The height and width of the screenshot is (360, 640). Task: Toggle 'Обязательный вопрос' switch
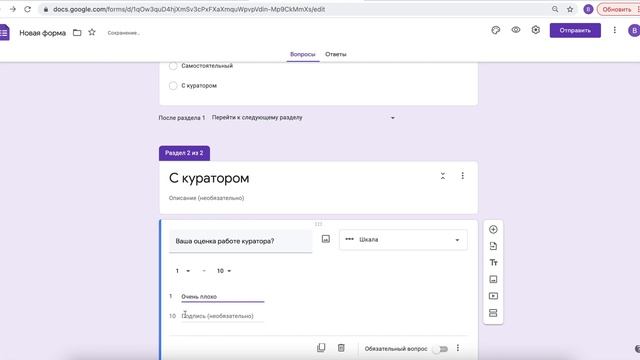point(441,349)
